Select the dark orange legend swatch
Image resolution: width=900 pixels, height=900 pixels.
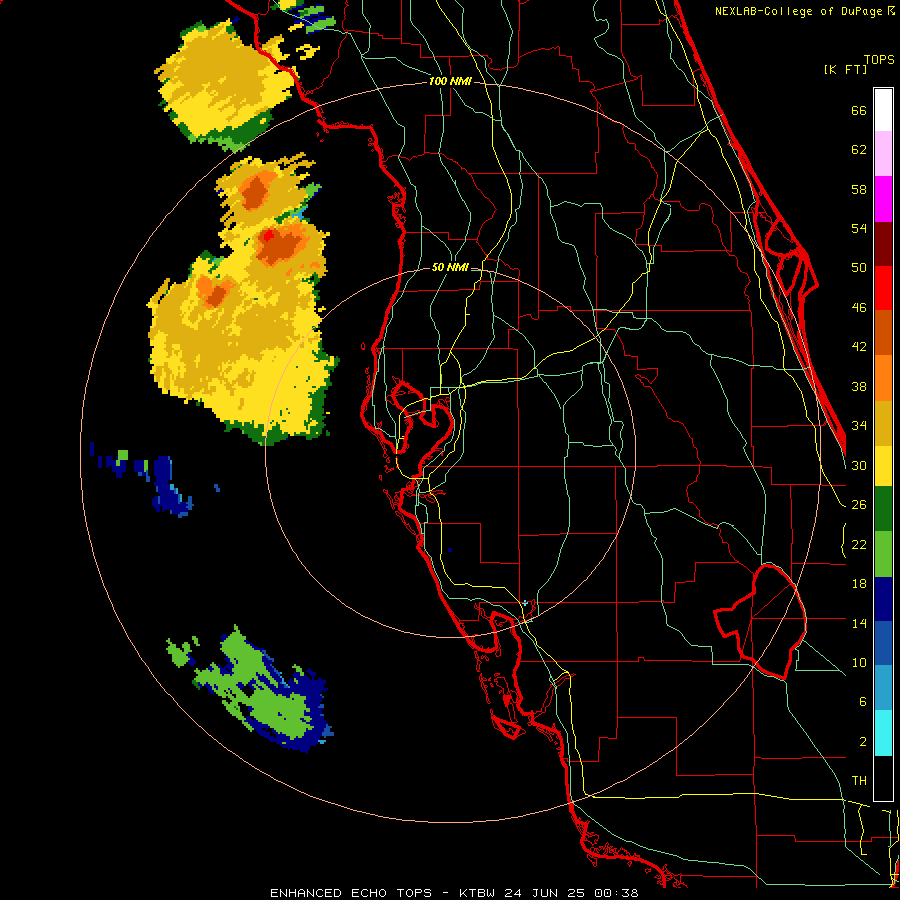click(x=883, y=333)
